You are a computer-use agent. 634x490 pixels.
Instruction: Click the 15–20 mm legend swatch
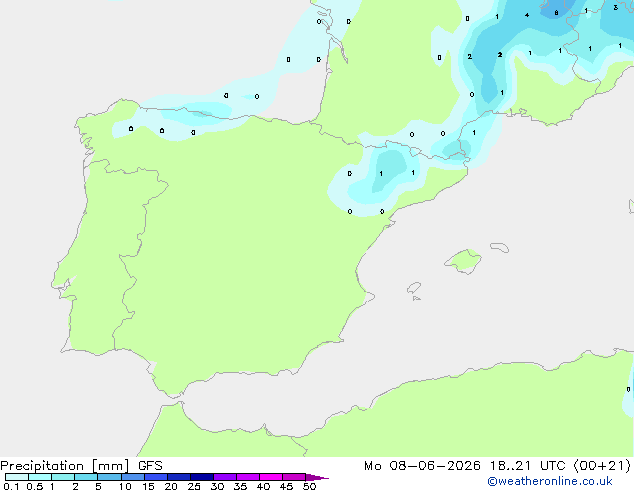point(156,477)
